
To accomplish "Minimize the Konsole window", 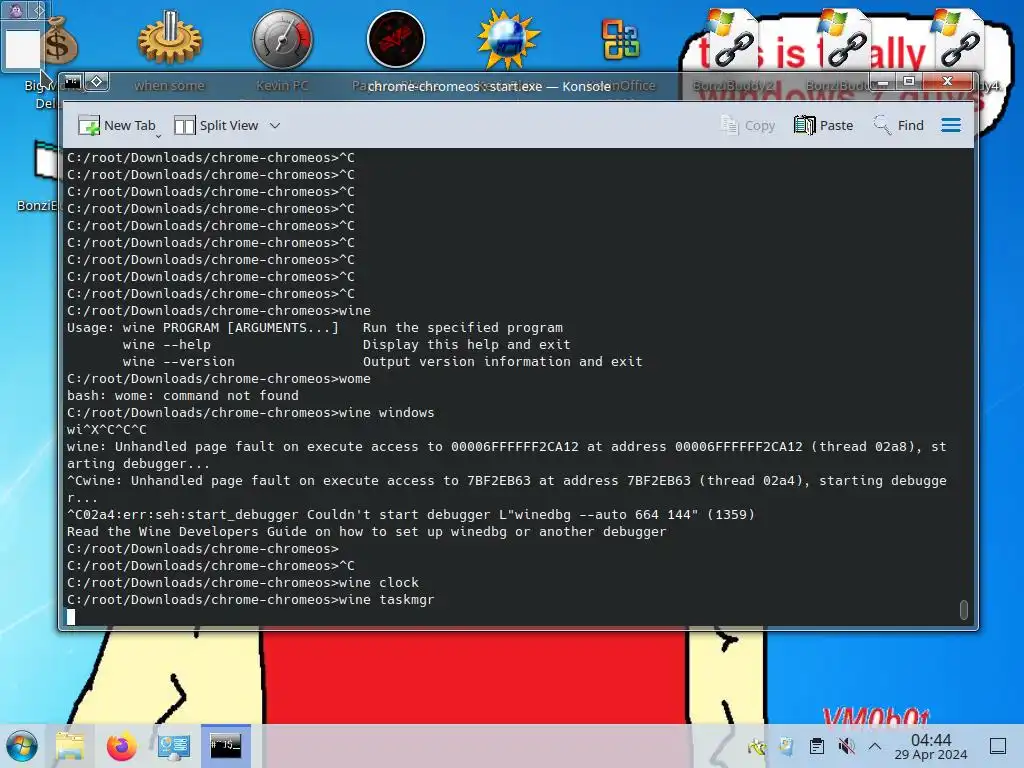I will point(882,82).
